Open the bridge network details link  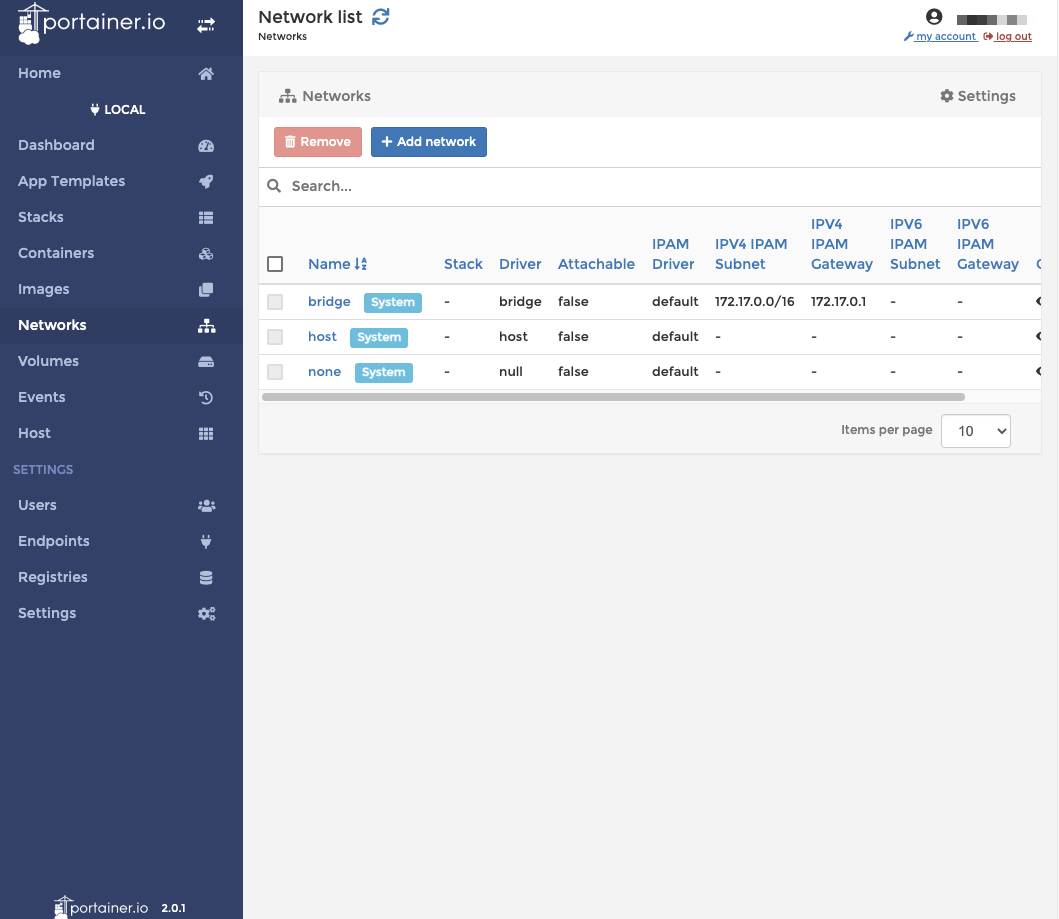click(x=329, y=301)
